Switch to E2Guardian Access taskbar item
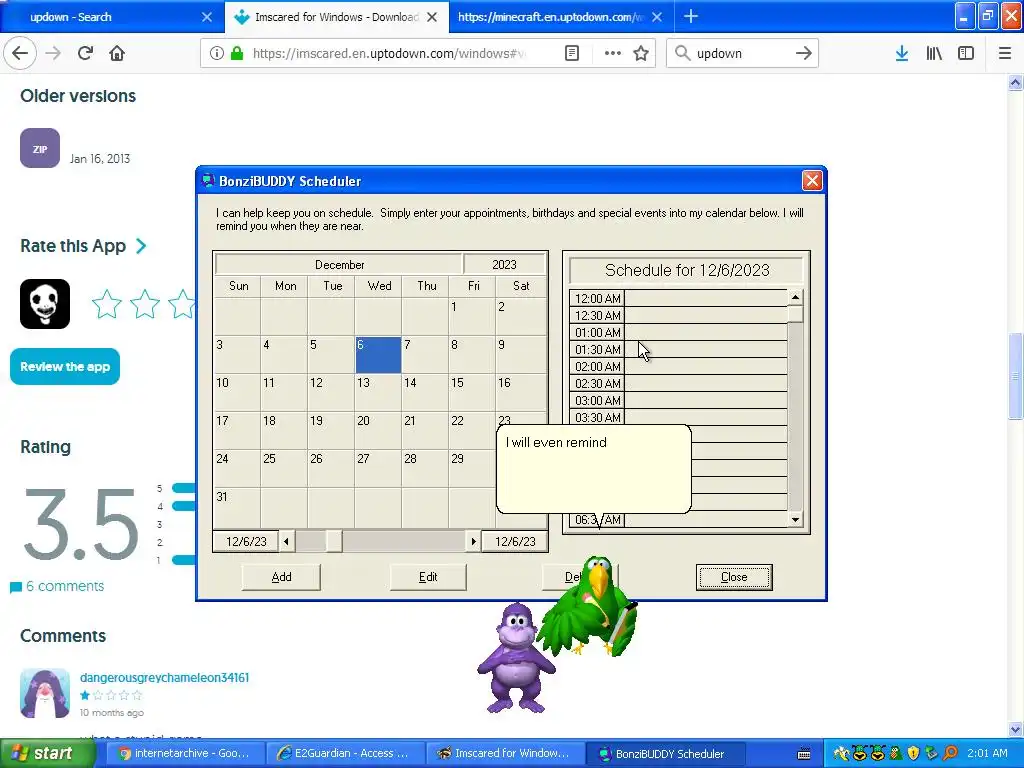 345,753
